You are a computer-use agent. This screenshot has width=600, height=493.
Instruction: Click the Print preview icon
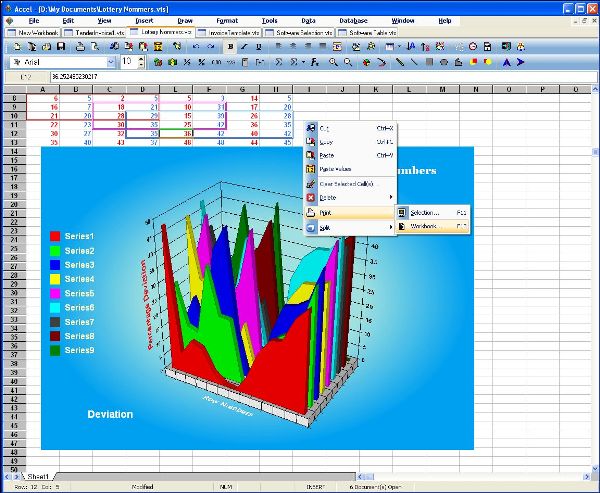(x=95, y=47)
